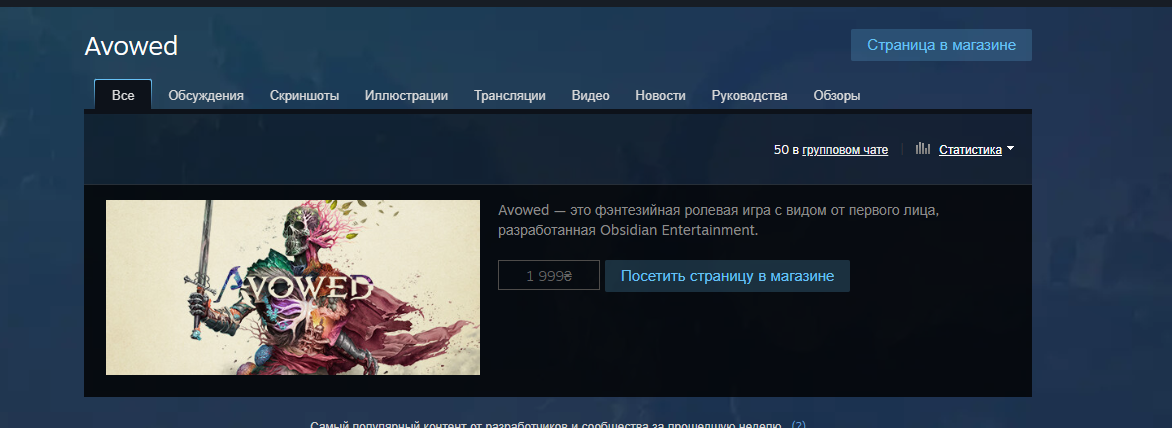
Task: Open the Новости tab
Action: (x=661, y=96)
